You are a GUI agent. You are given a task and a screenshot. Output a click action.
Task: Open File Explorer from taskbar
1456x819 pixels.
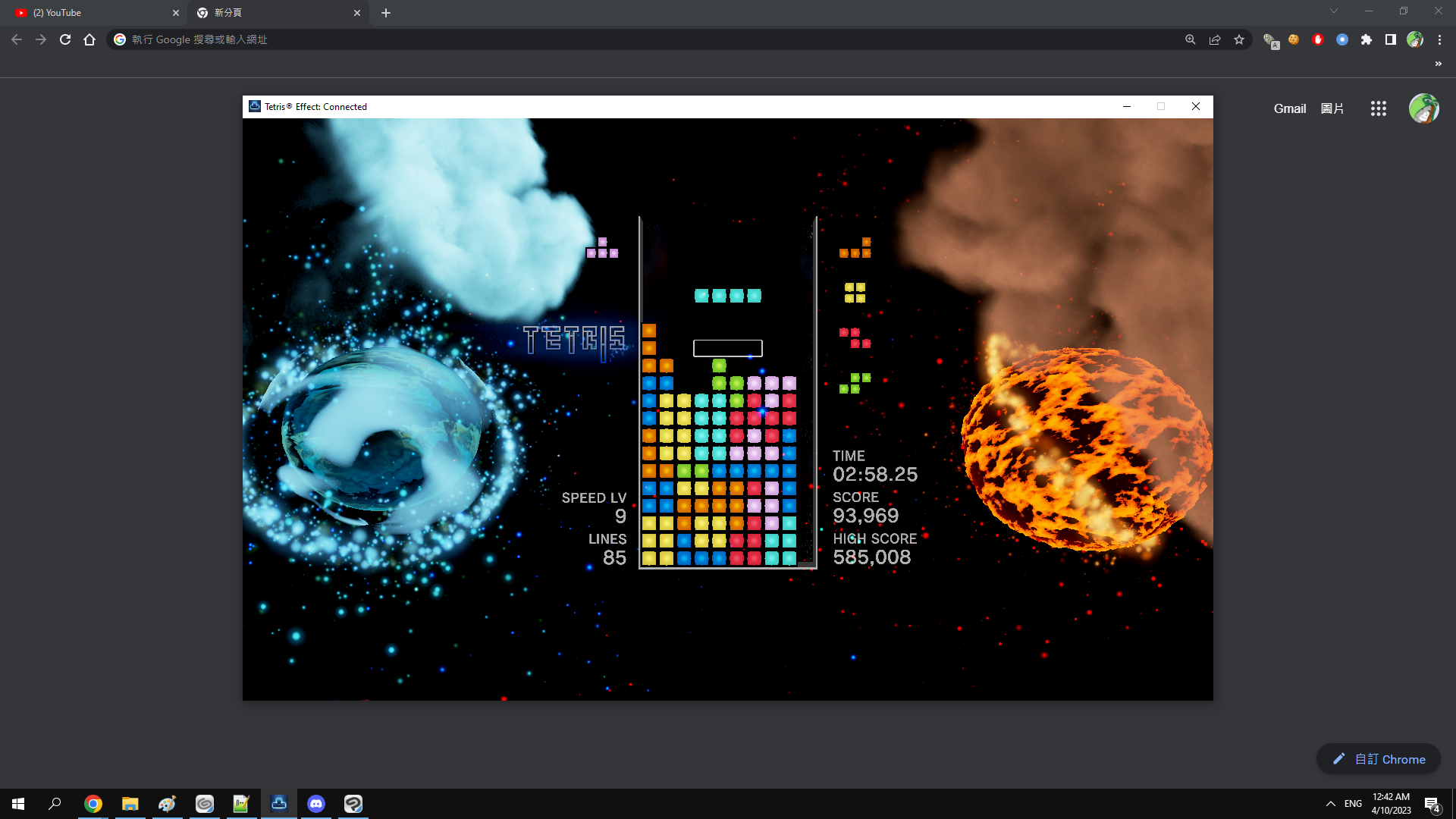point(130,803)
